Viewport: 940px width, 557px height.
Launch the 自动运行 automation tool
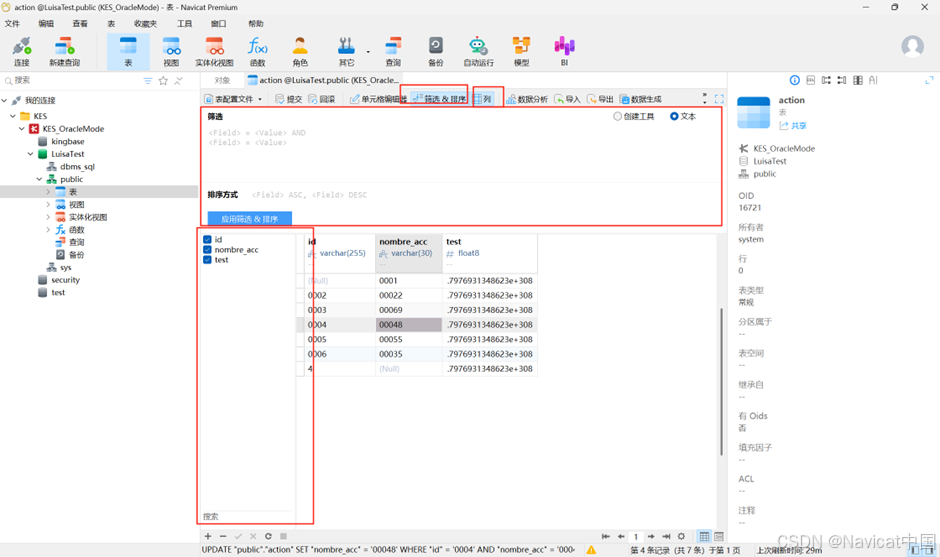pos(478,52)
